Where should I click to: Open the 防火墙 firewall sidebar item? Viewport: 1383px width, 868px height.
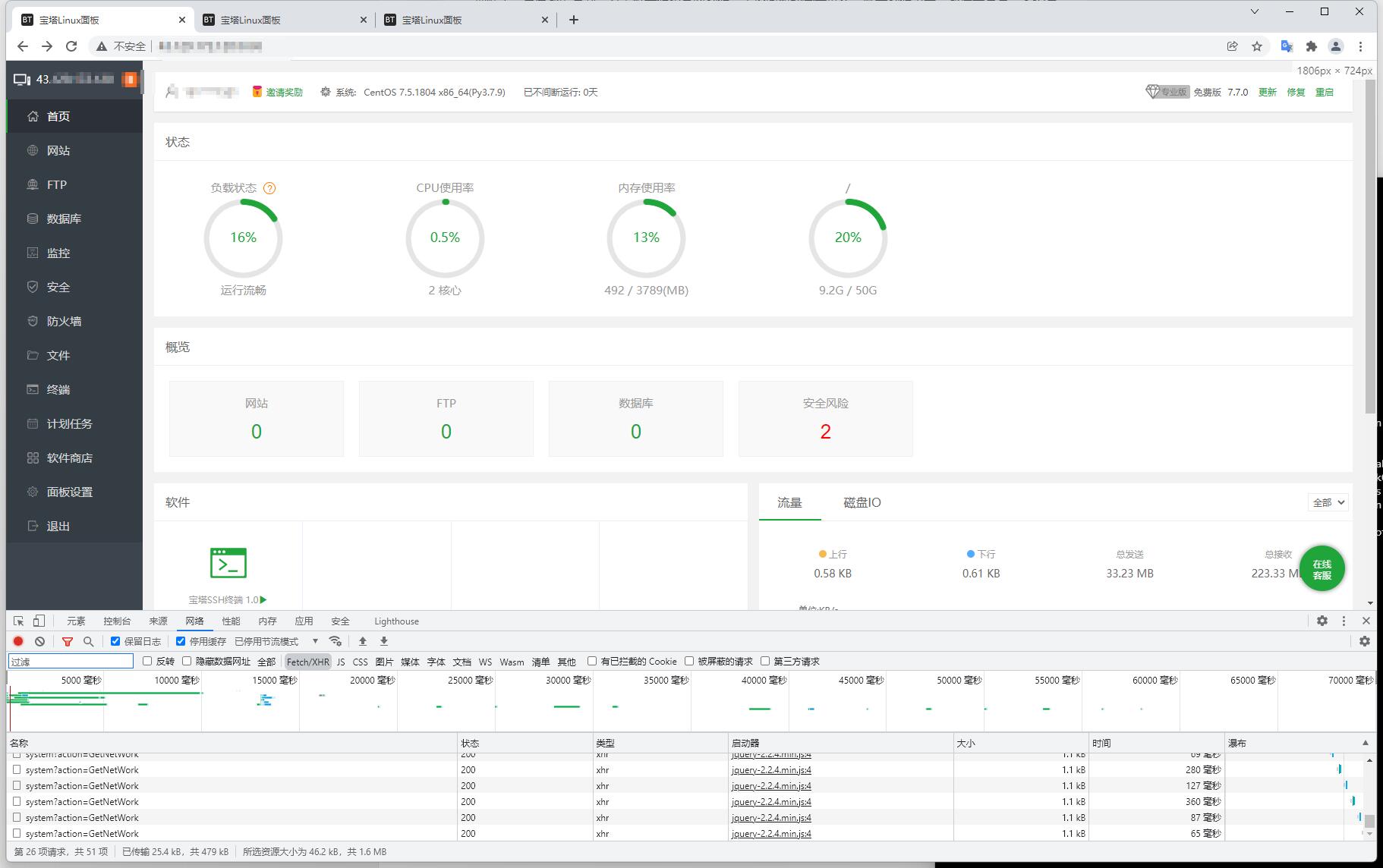[x=74, y=321]
